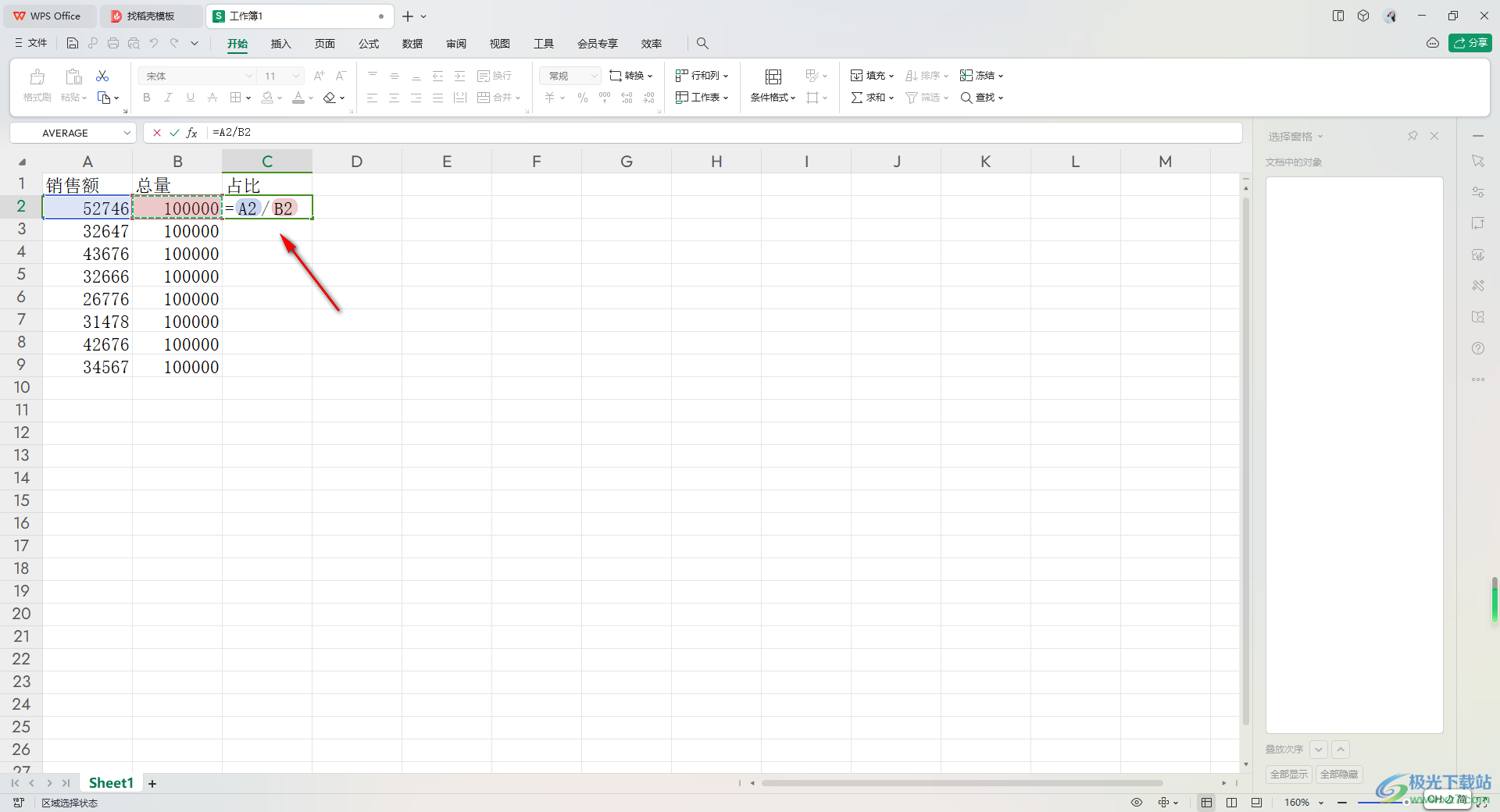Click the Paste (粘贴) clipboard icon
This screenshot has height=812, width=1500.
tap(73, 77)
